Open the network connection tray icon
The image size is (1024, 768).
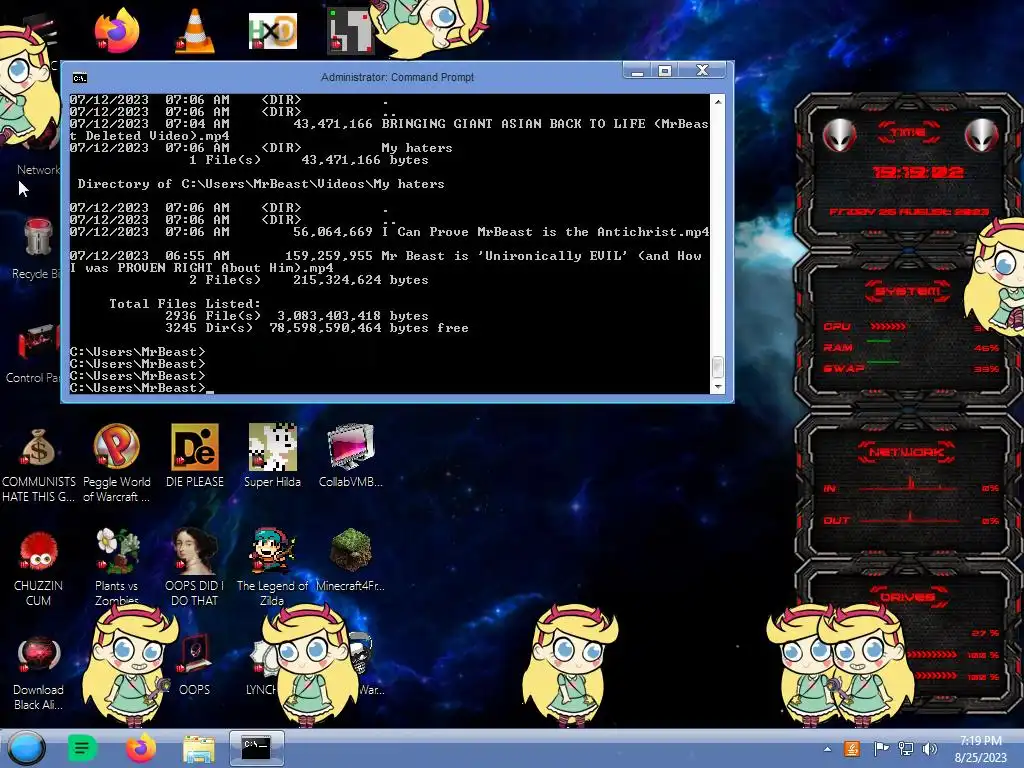coord(906,748)
